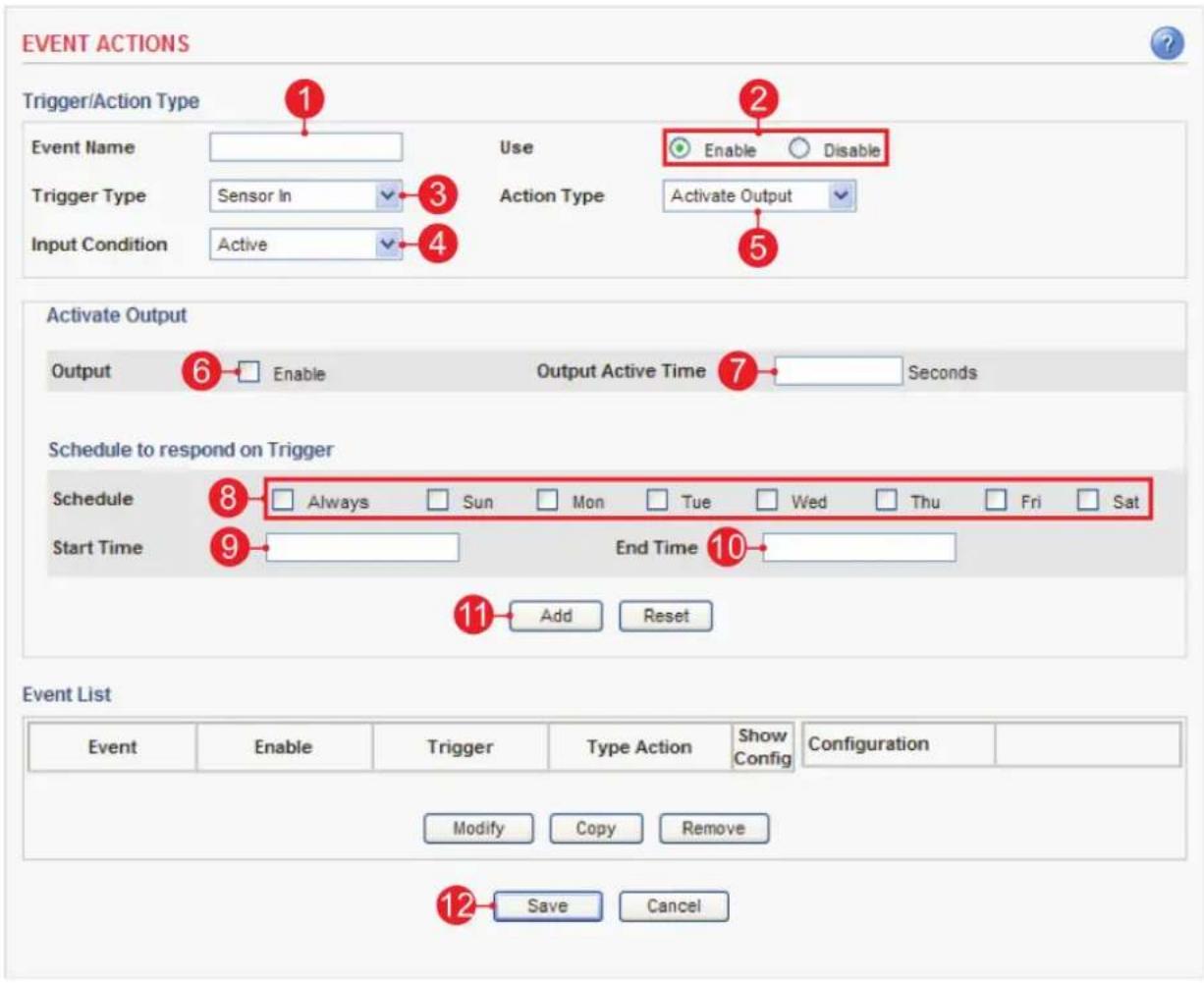Check the Output Enable checkbox

pyautogui.click(x=250, y=372)
